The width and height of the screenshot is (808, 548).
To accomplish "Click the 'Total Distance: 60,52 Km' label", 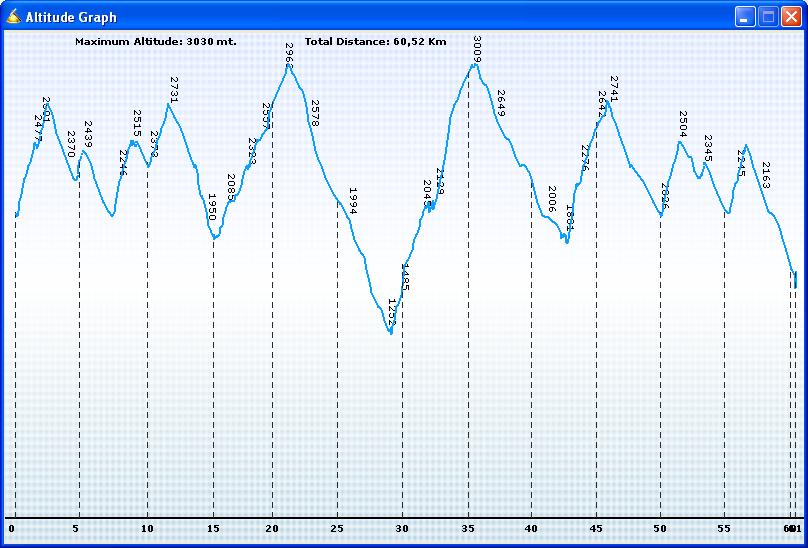I will point(375,42).
